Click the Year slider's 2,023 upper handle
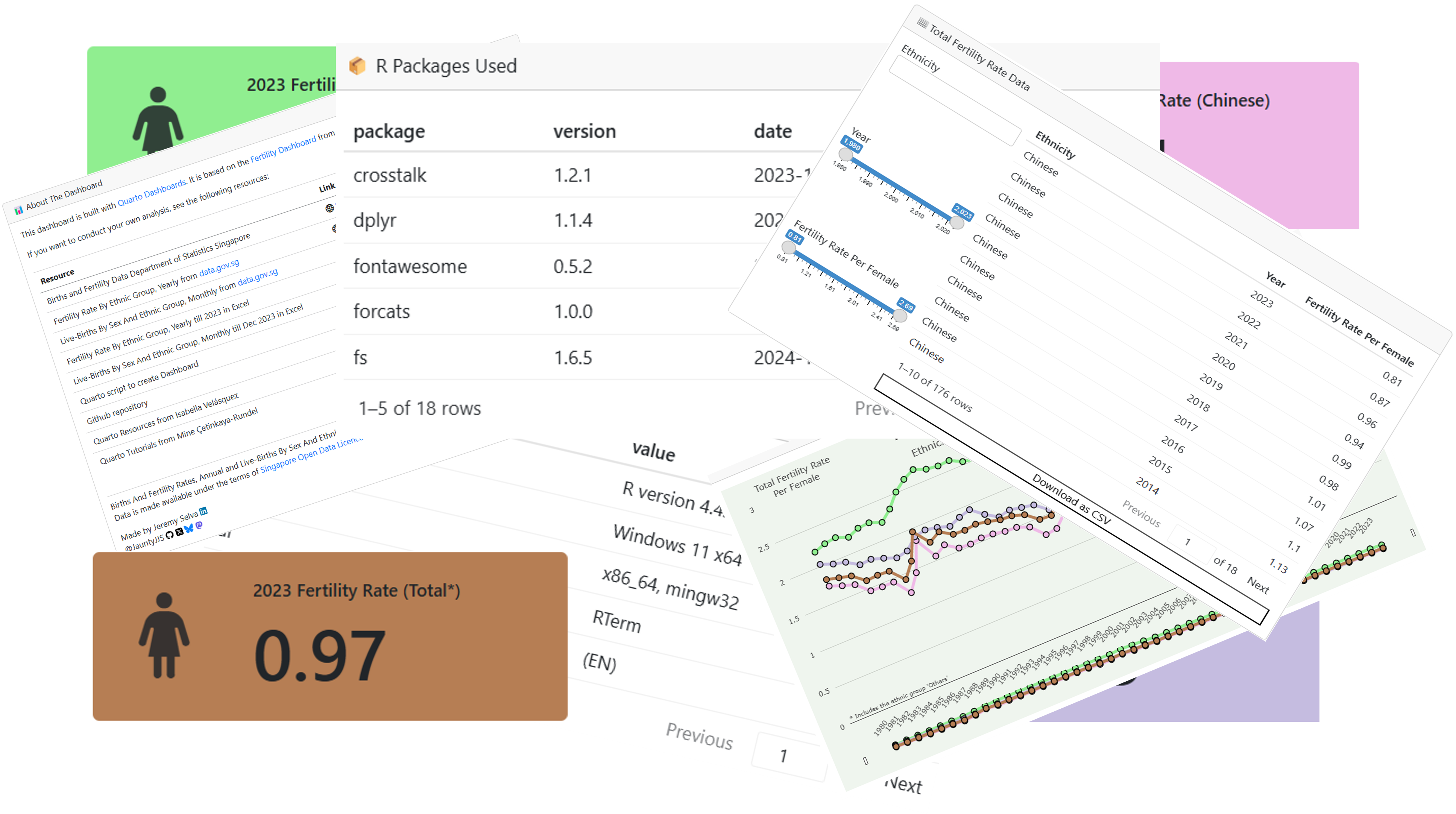This screenshot has width=1456, height=814. pos(957,223)
